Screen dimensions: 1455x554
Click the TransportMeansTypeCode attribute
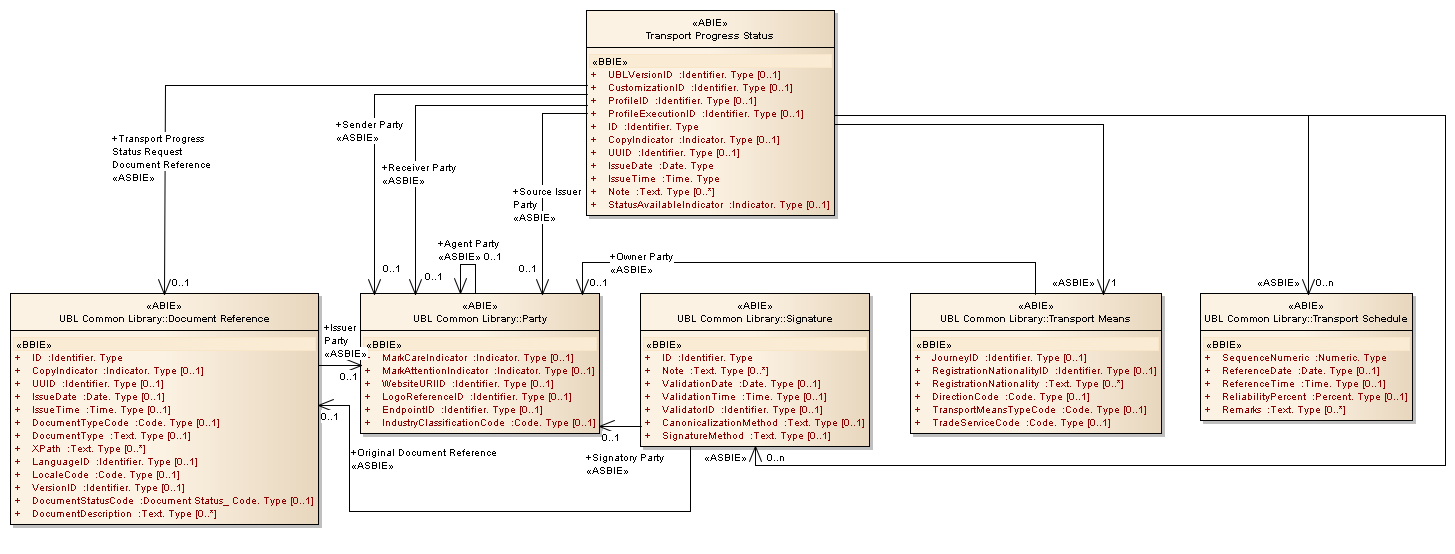(1039, 410)
